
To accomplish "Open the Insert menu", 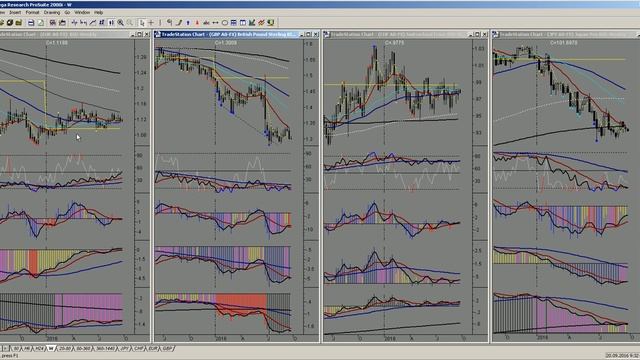I will click(15, 12).
